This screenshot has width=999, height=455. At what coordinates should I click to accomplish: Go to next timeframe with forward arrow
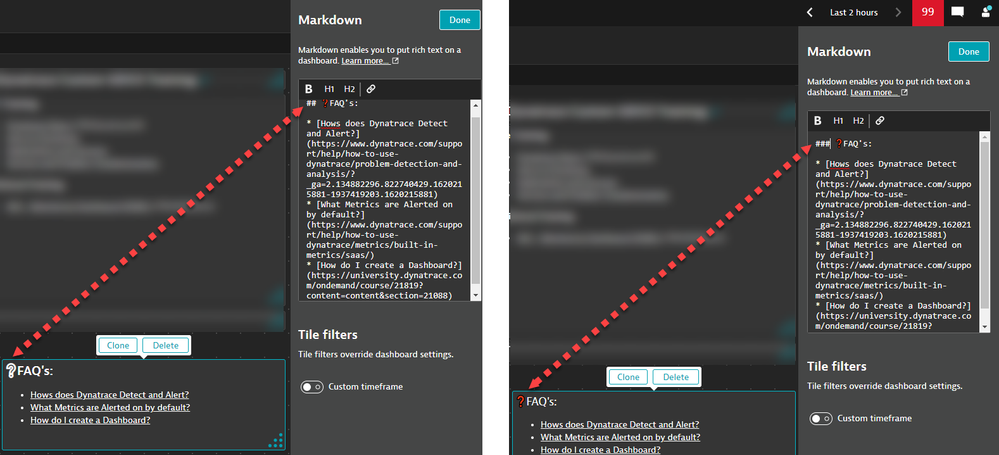898,12
